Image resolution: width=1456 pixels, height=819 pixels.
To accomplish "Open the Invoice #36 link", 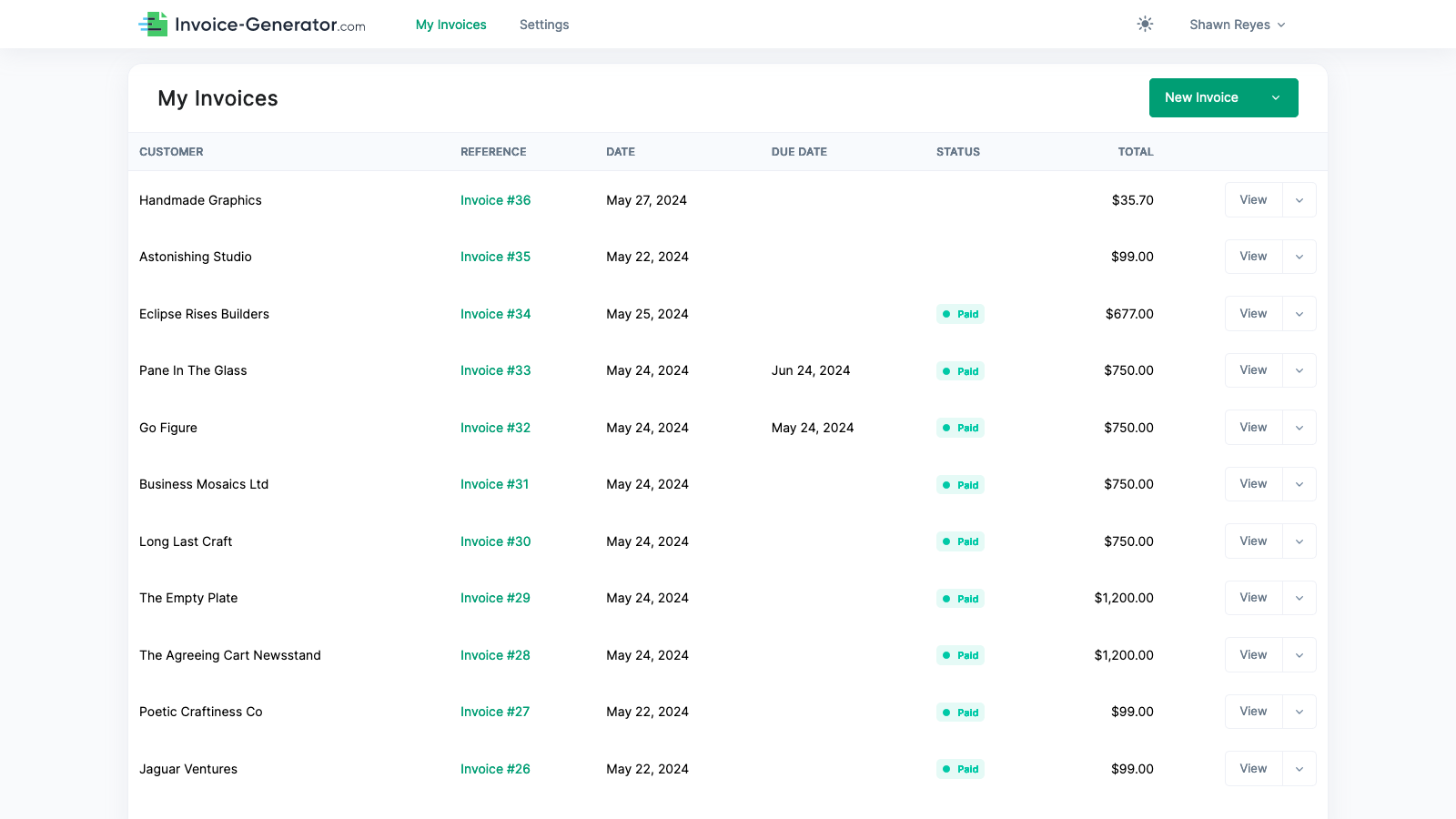I will [494, 199].
